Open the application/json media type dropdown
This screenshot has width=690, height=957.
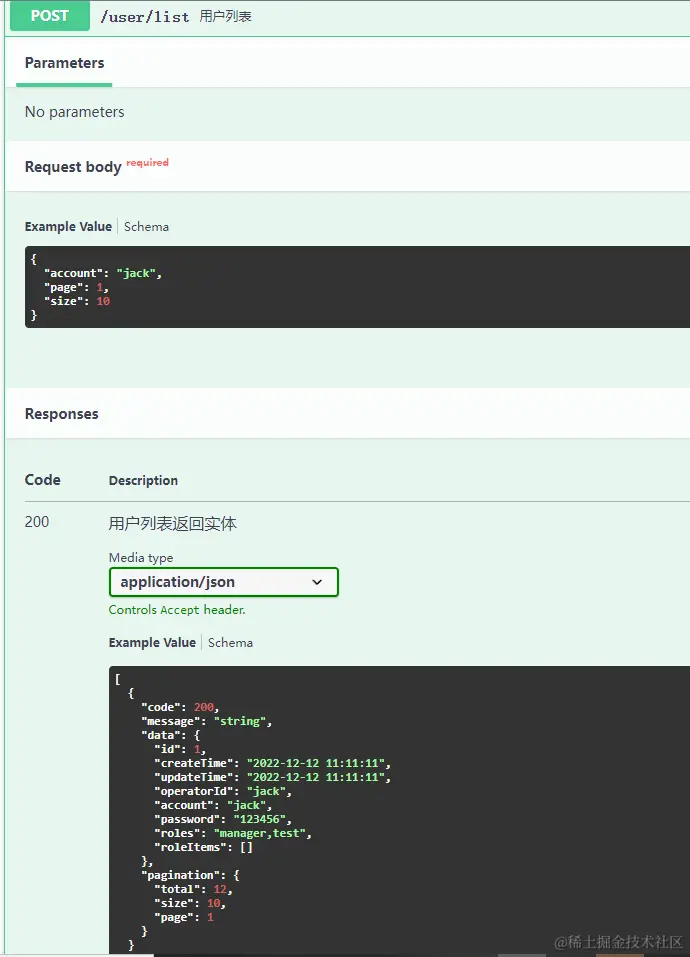click(x=223, y=582)
